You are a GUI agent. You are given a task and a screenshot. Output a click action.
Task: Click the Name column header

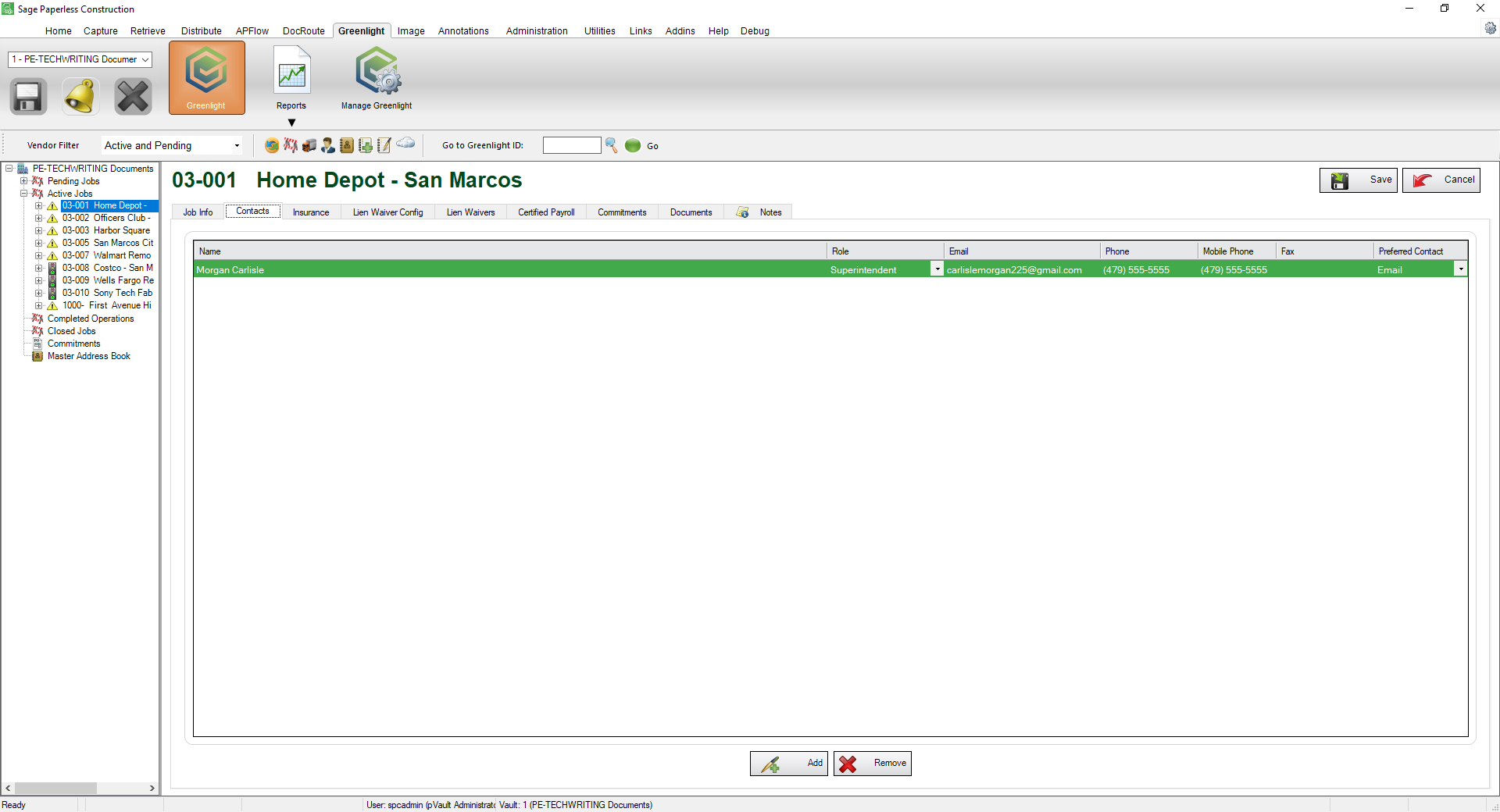pos(510,251)
